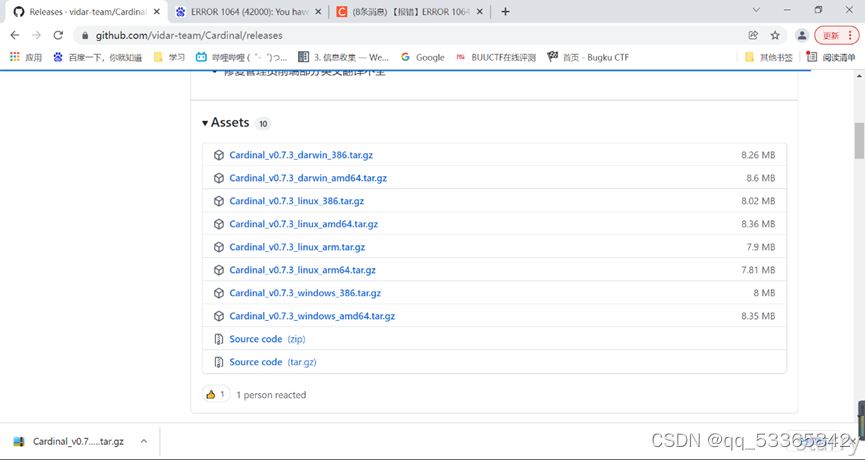The height and width of the screenshot is (460, 865).
Task: Open the 信息收集 bookmark
Action: [x=343, y=57]
